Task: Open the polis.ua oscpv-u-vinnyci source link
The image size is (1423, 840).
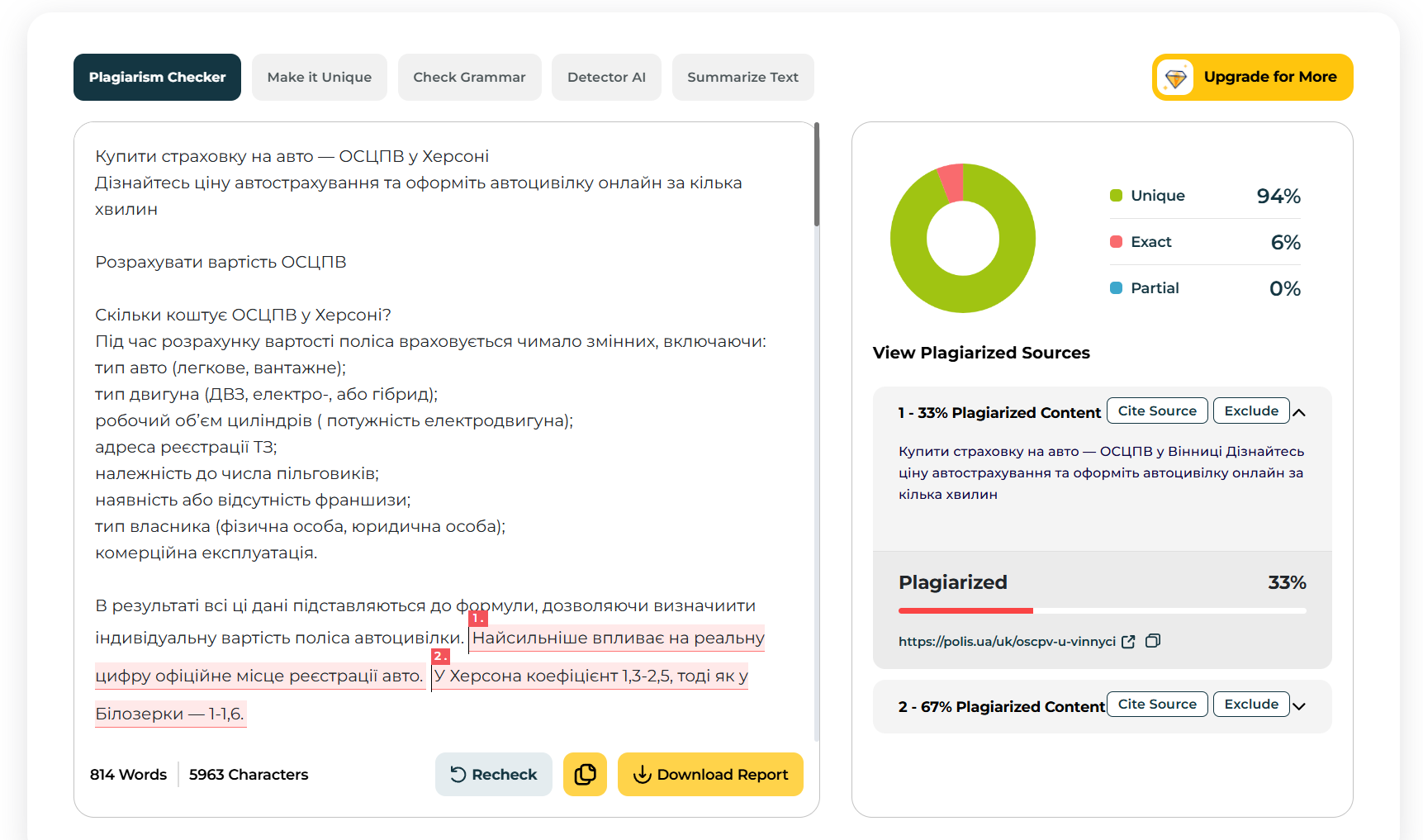Action: pos(1007,641)
